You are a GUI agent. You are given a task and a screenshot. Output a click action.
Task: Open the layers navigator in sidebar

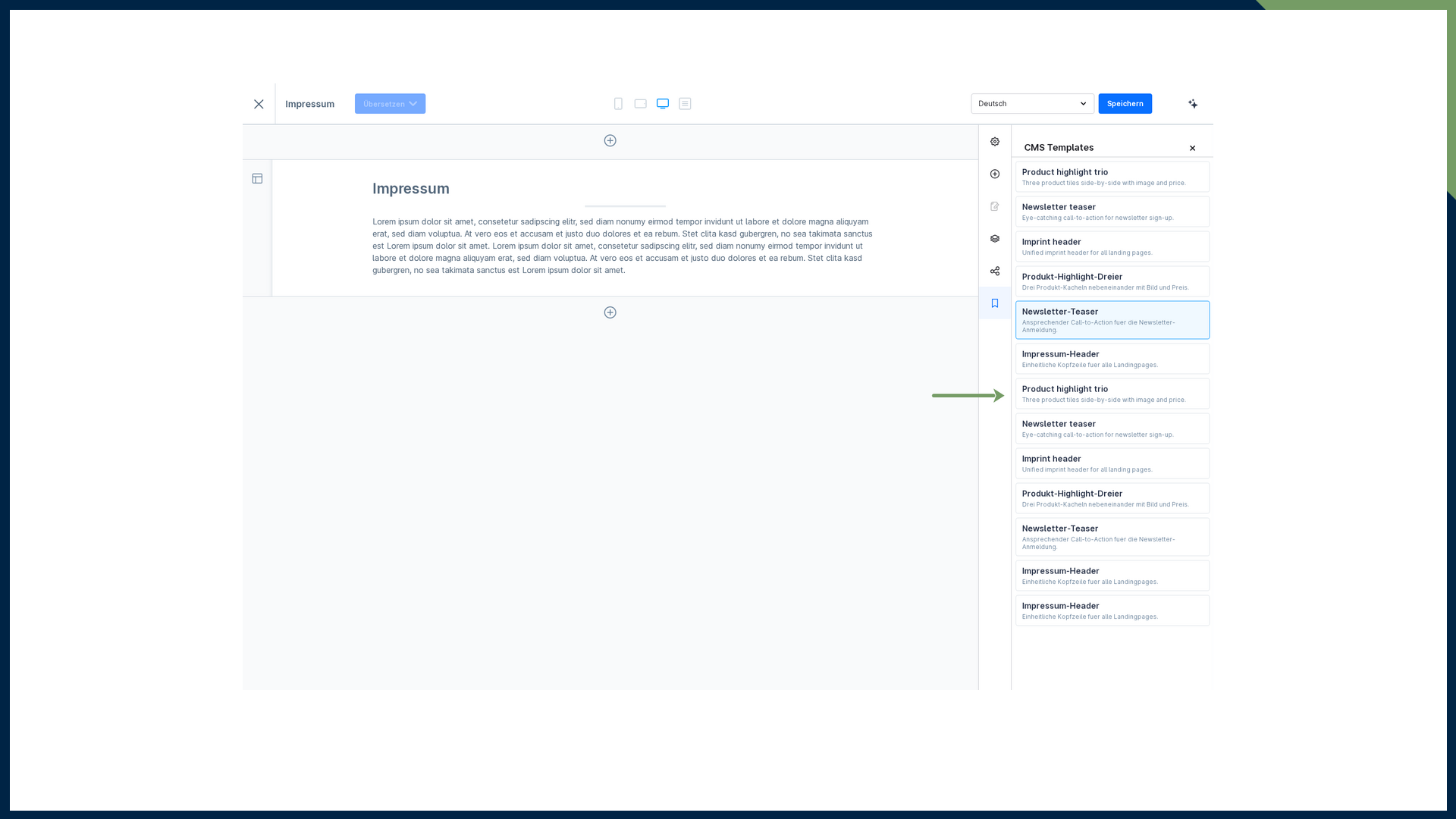pos(995,239)
